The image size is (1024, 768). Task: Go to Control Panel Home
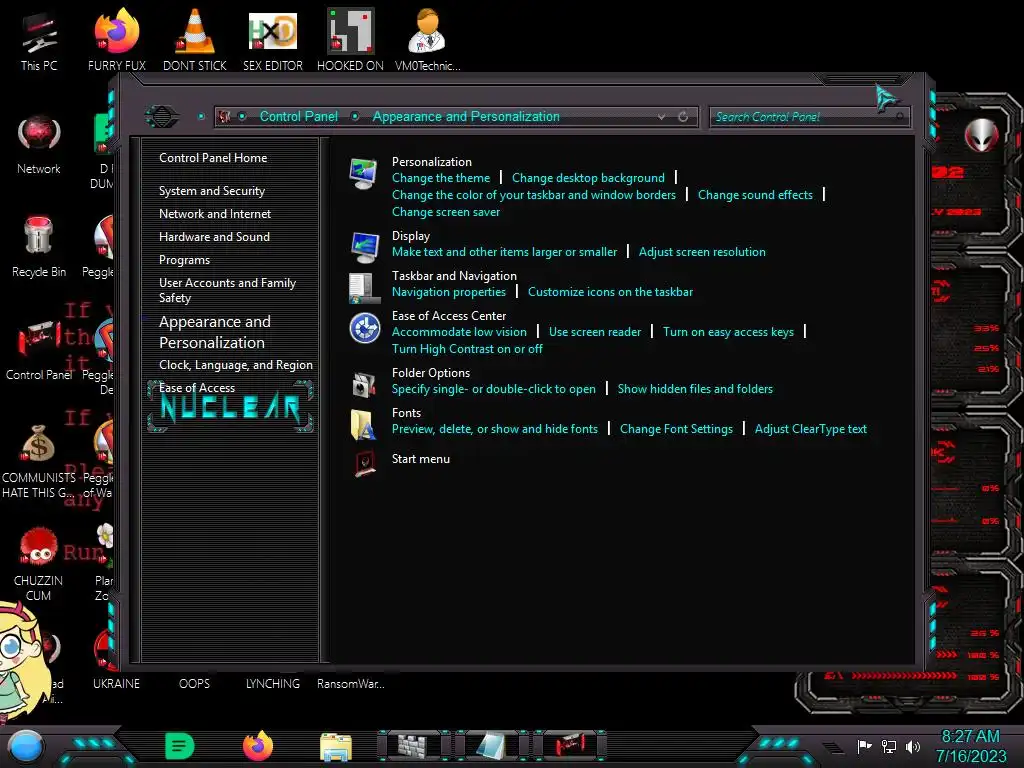click(x=213, y=157)
